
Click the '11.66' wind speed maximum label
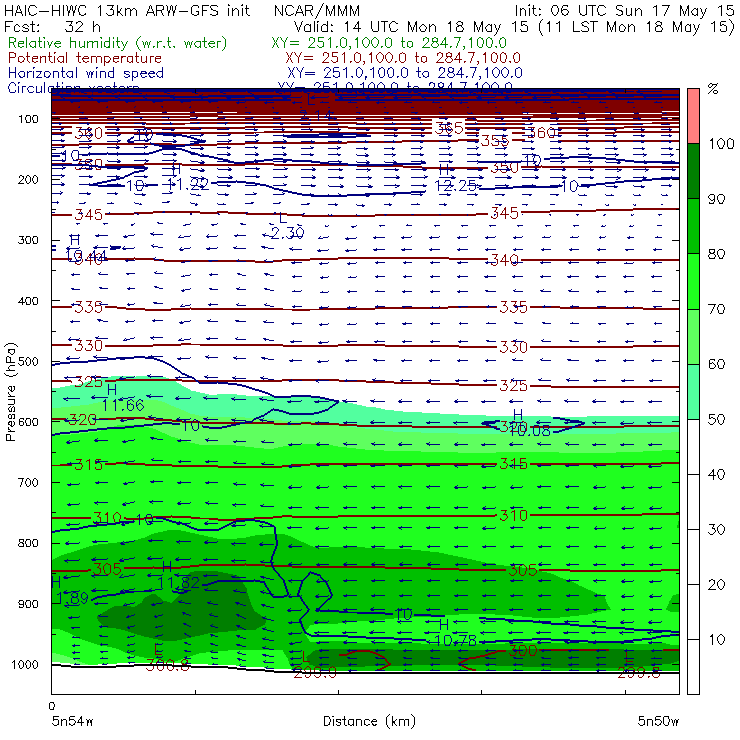123,405
